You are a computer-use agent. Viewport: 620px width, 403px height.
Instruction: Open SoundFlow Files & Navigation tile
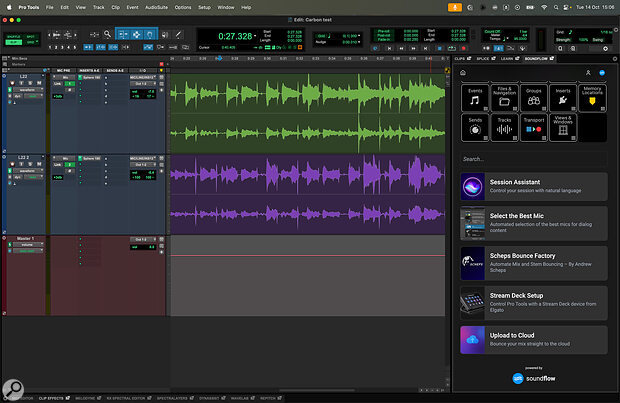coord(504,98)
